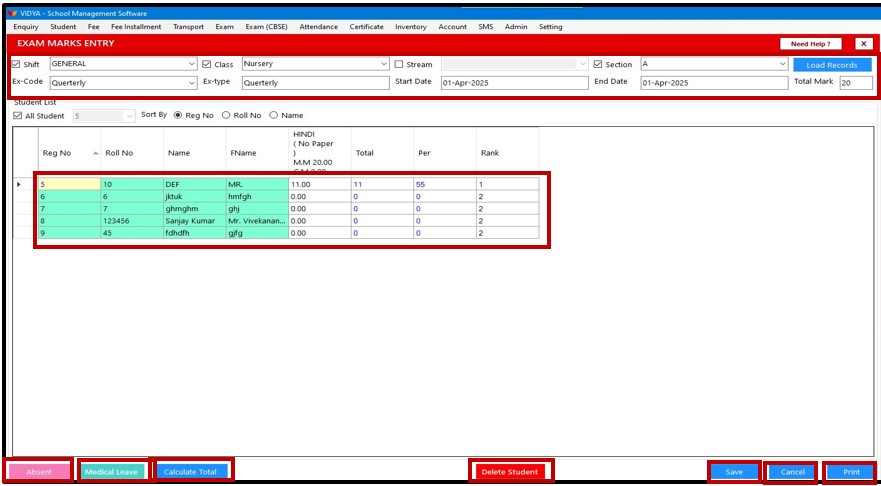Click the Total column header
Viewport: 881px width, 486px height.
tap(383, 153)
